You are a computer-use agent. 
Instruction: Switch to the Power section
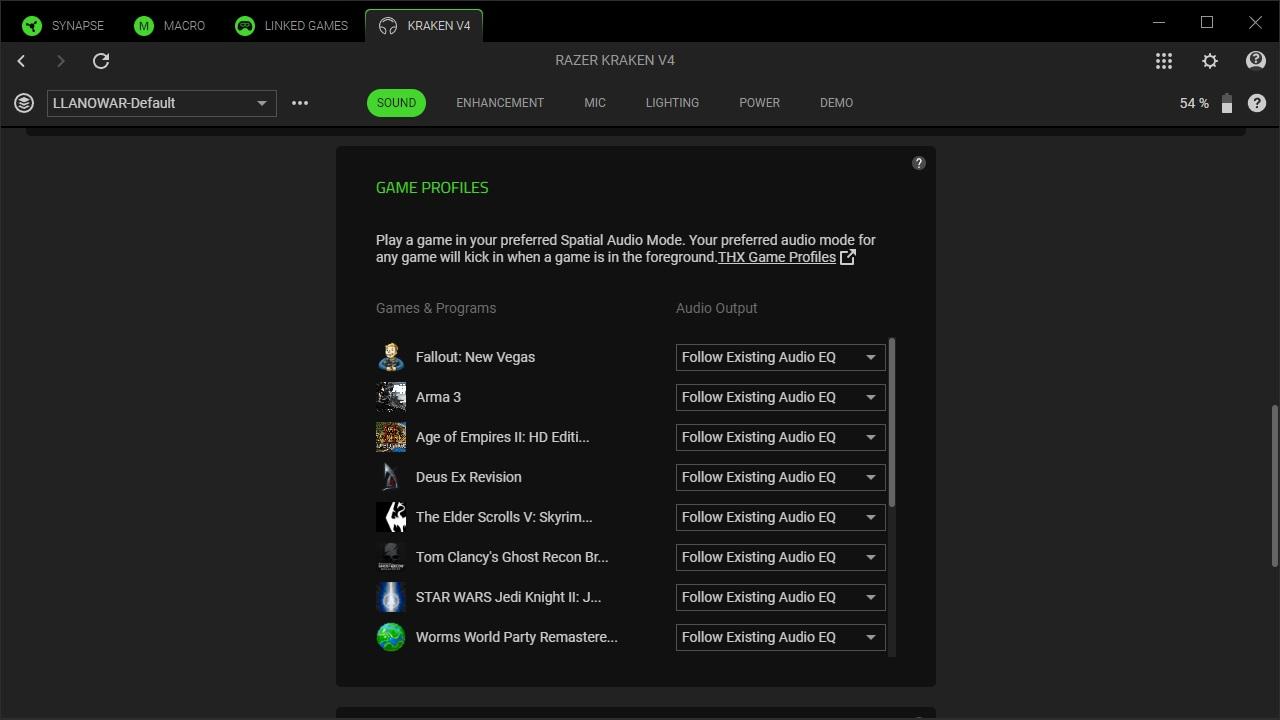pyautogui.click(x=759, y=103)
